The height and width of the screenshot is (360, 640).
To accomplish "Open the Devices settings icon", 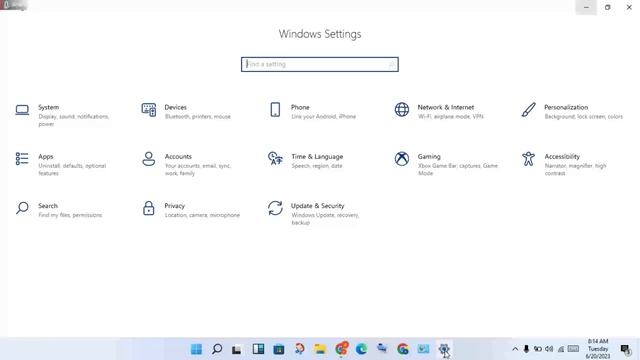I will click(149, 110).
